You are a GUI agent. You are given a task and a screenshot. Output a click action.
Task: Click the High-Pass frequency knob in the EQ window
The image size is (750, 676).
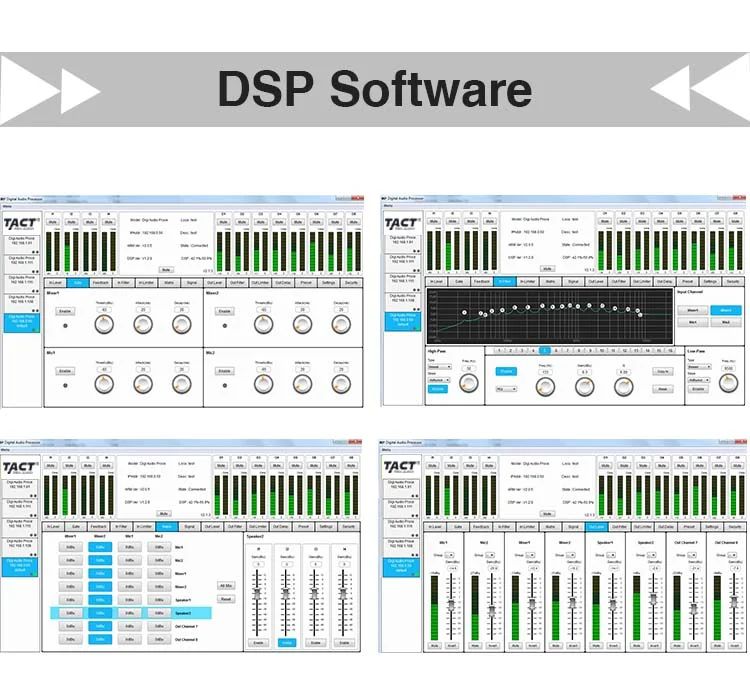pos(470,383)
